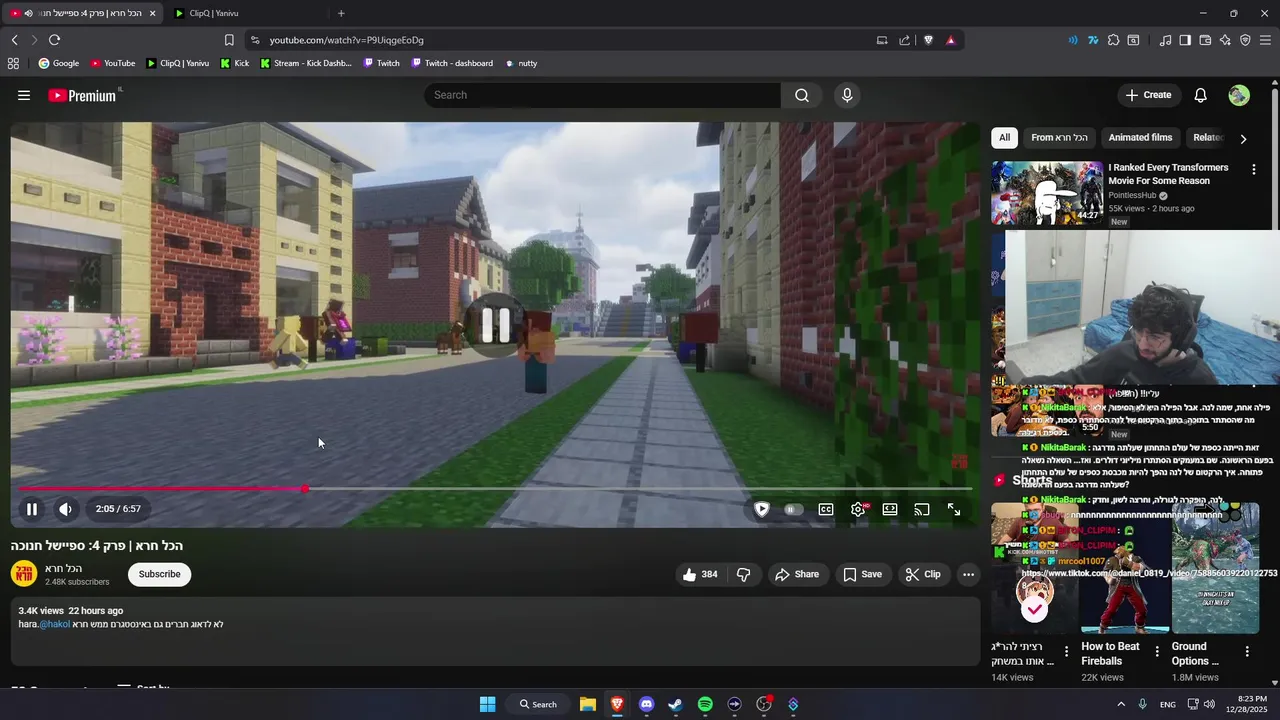Select Animated films filter chip

[x=1140, y=138]
